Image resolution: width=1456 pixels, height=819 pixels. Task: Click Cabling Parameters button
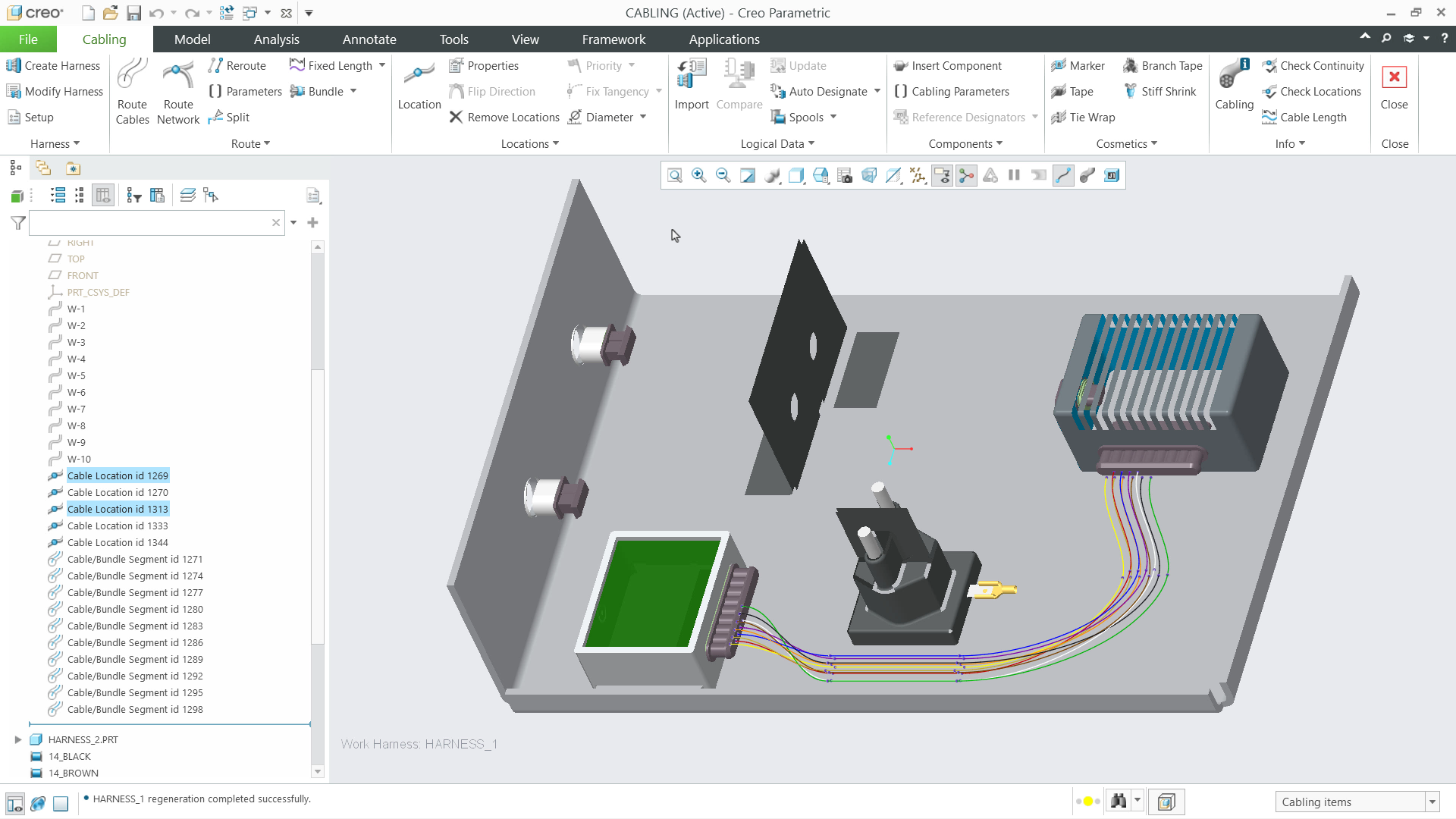point(952,92)
